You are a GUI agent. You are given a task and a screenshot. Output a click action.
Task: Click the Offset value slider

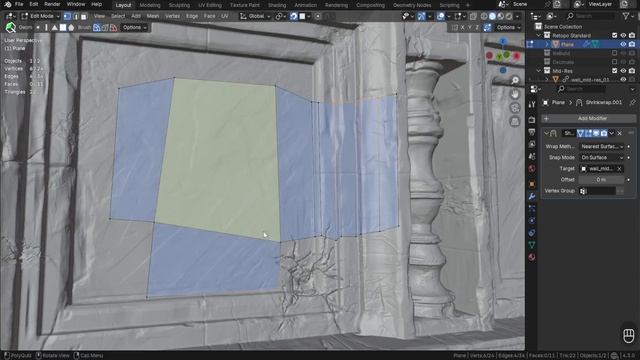click(602, 180)
